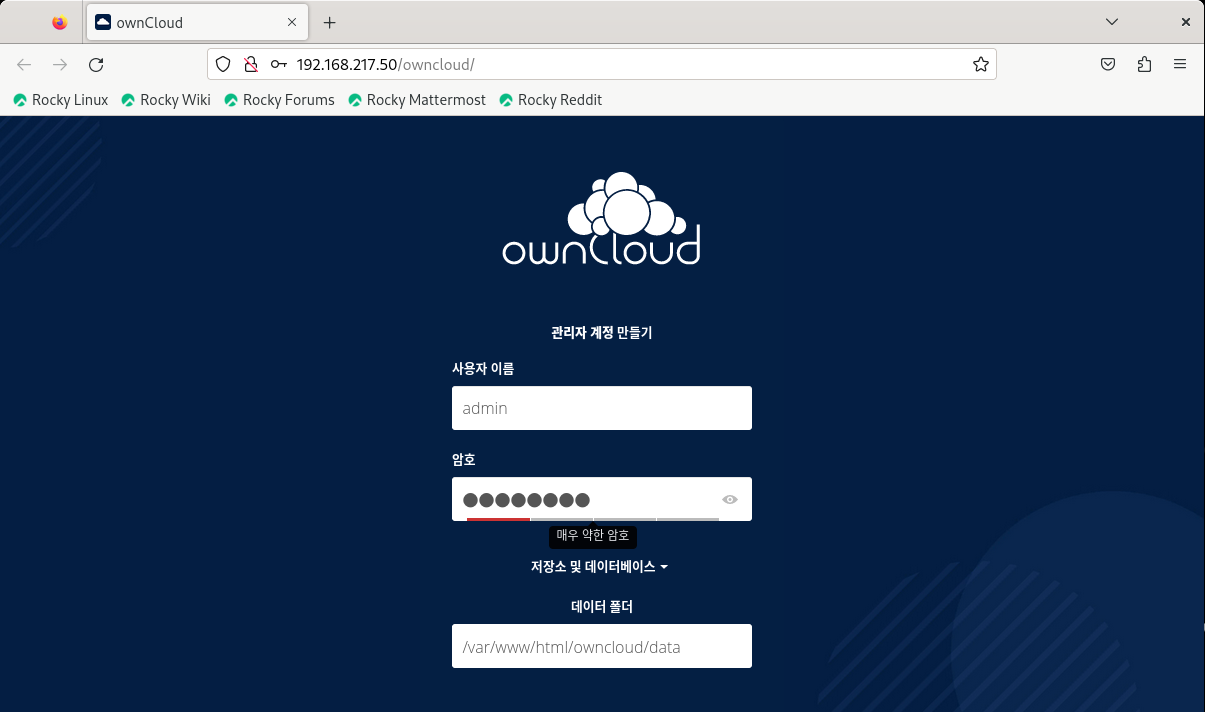
Task: Click the insecure connection lock icon
Action: 251,64
